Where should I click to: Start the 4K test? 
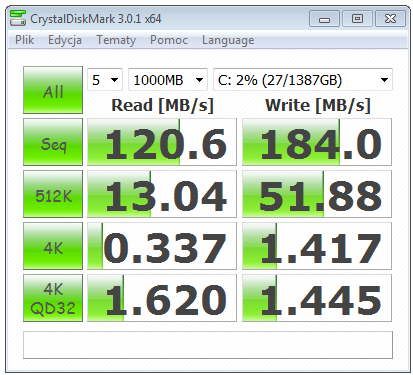tap(53, 246)
